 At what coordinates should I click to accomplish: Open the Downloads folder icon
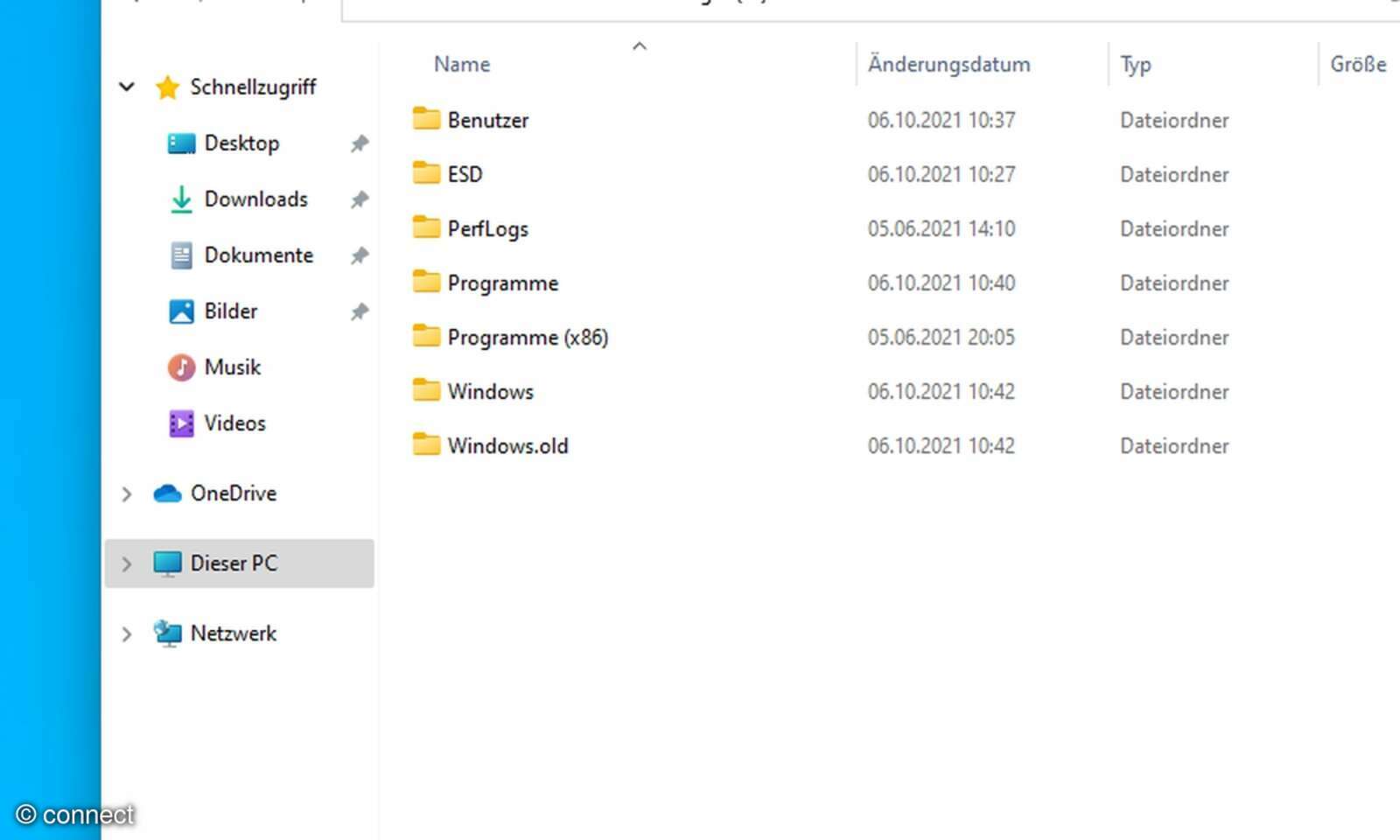pos(180,199)
